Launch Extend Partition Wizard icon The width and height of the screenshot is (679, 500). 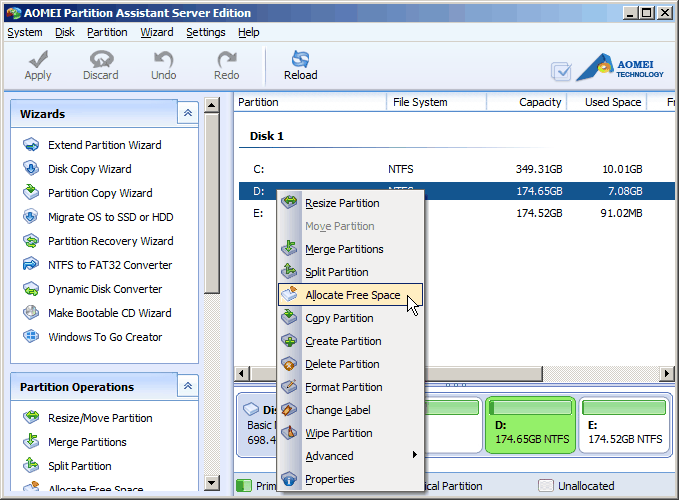click(x=31, y=145)
